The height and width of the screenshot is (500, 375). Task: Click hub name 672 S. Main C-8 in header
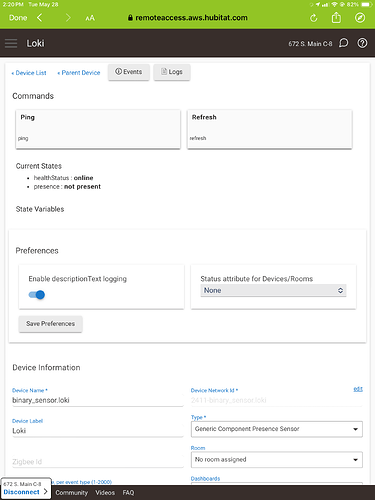[310, 44]
